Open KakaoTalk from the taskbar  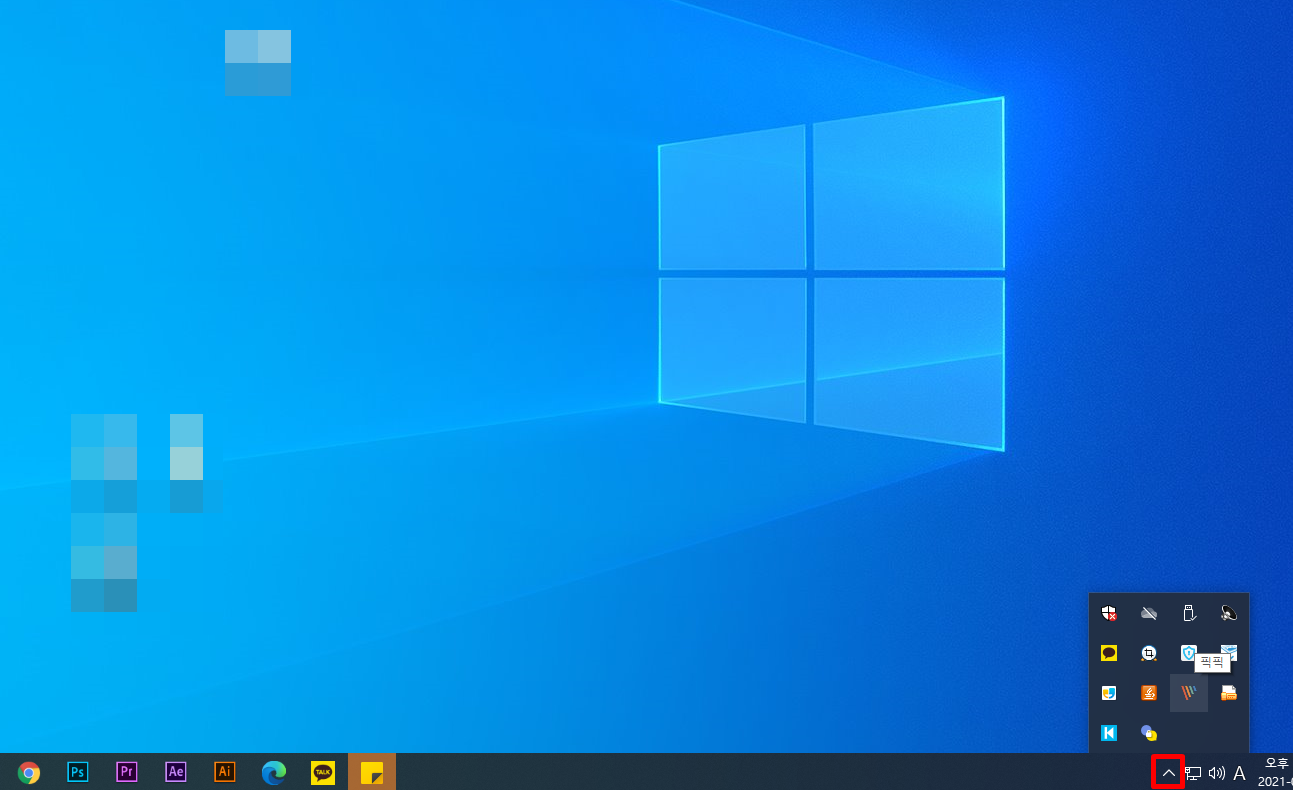pos(323,772)
